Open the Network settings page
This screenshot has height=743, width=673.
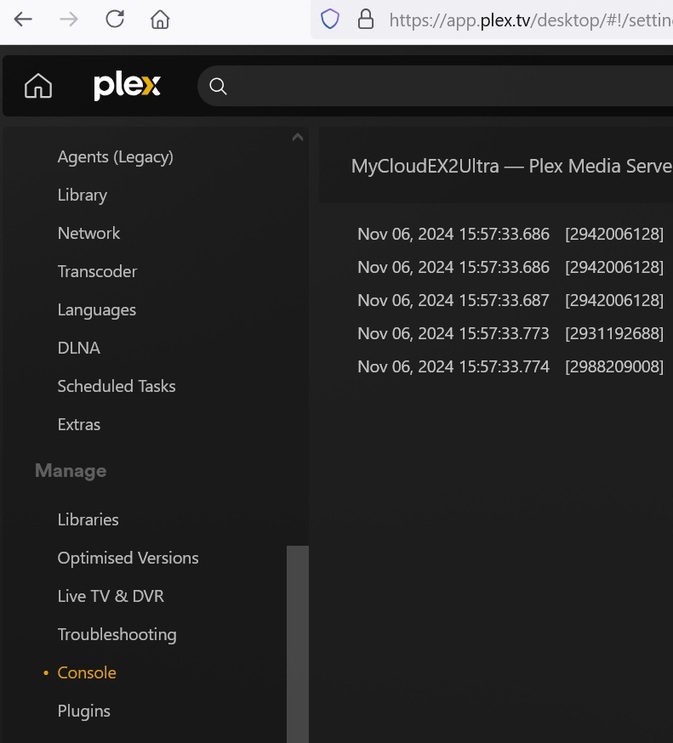pyautogui.click(x=88, y=233)
